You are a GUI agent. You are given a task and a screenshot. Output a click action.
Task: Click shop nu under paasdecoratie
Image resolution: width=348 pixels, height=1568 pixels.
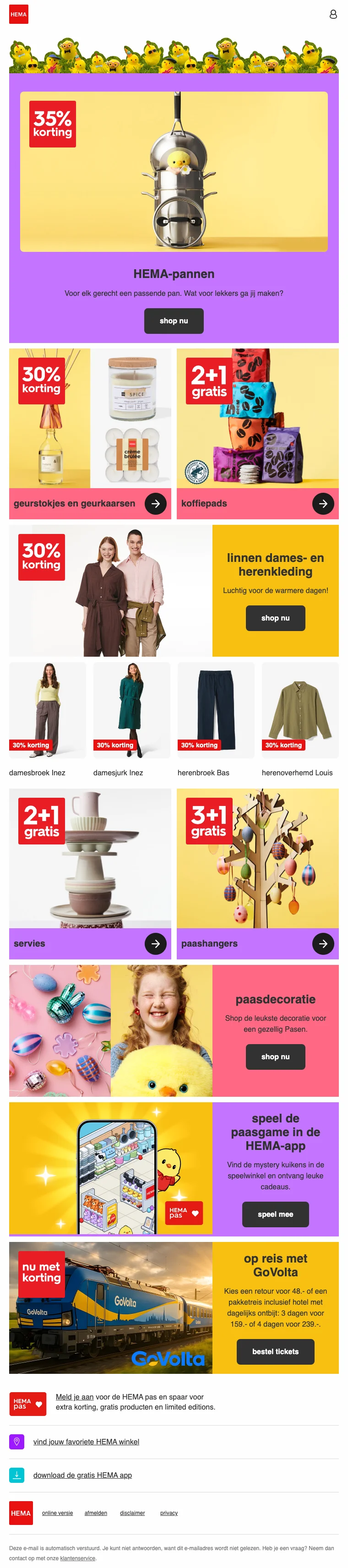pos(276,1056)
